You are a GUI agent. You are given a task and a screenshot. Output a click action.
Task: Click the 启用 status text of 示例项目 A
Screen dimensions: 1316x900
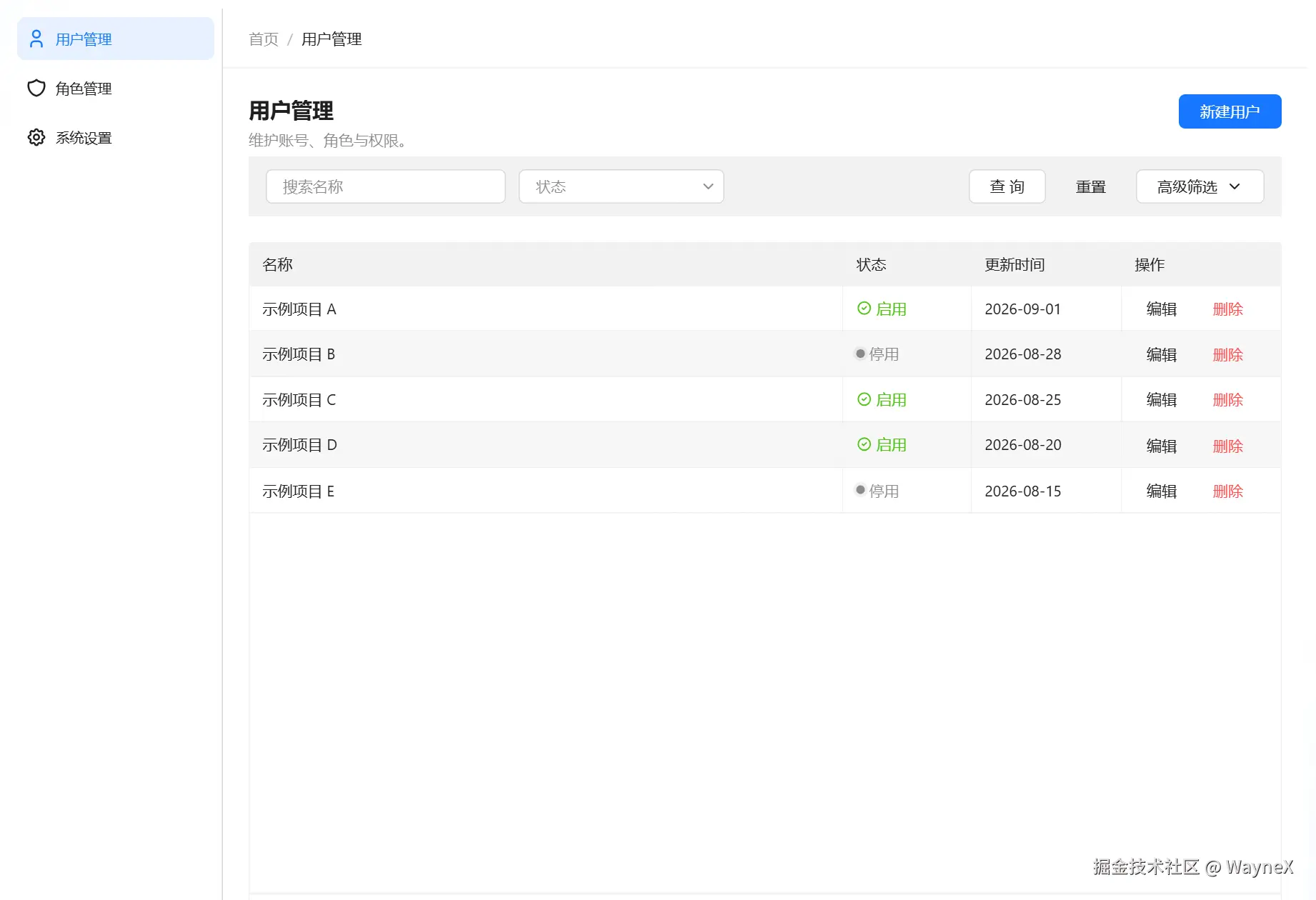891,309
